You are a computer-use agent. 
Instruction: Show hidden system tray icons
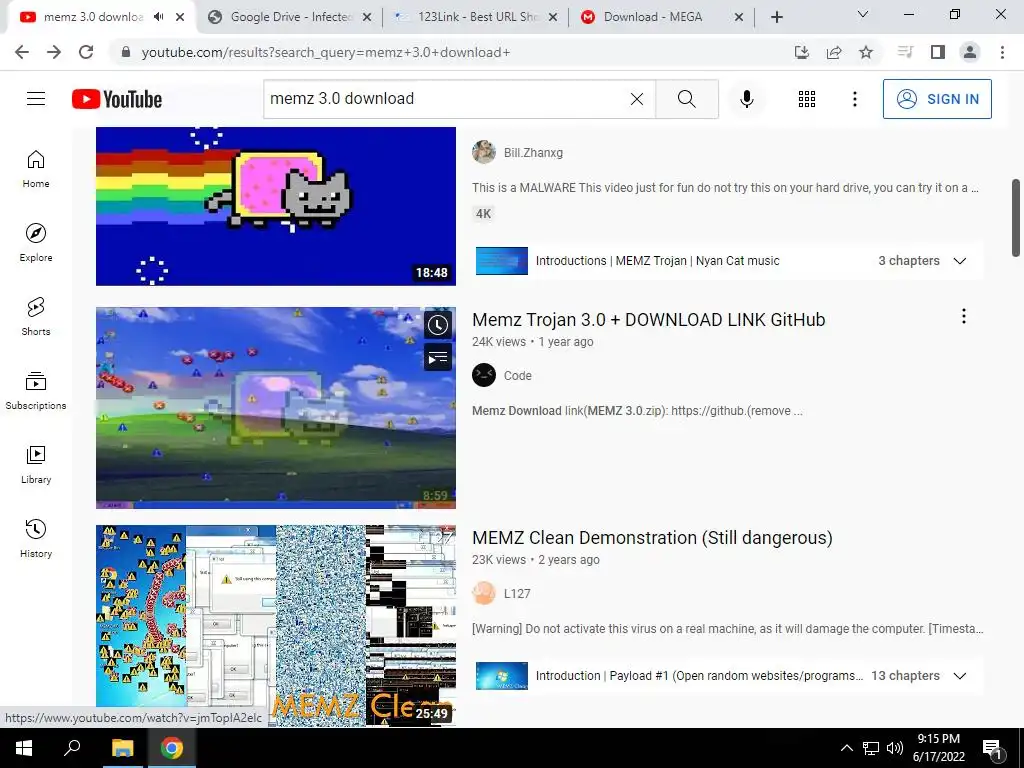(x=846, y=748)
